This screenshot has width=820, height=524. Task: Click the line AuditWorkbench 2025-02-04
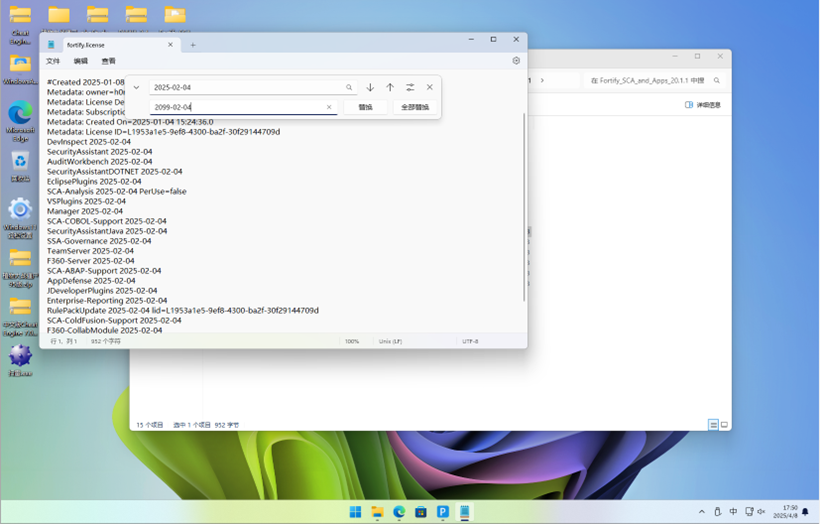99,162
